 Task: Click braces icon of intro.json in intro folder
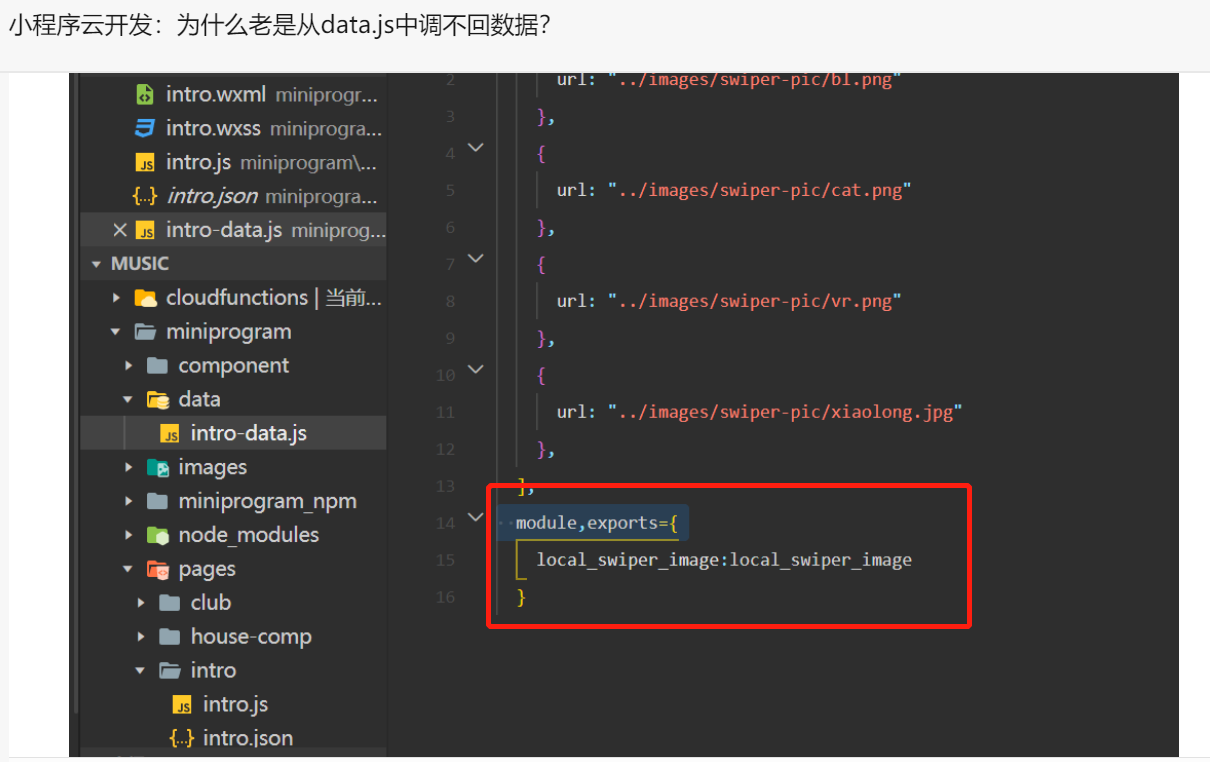point(182,738)
